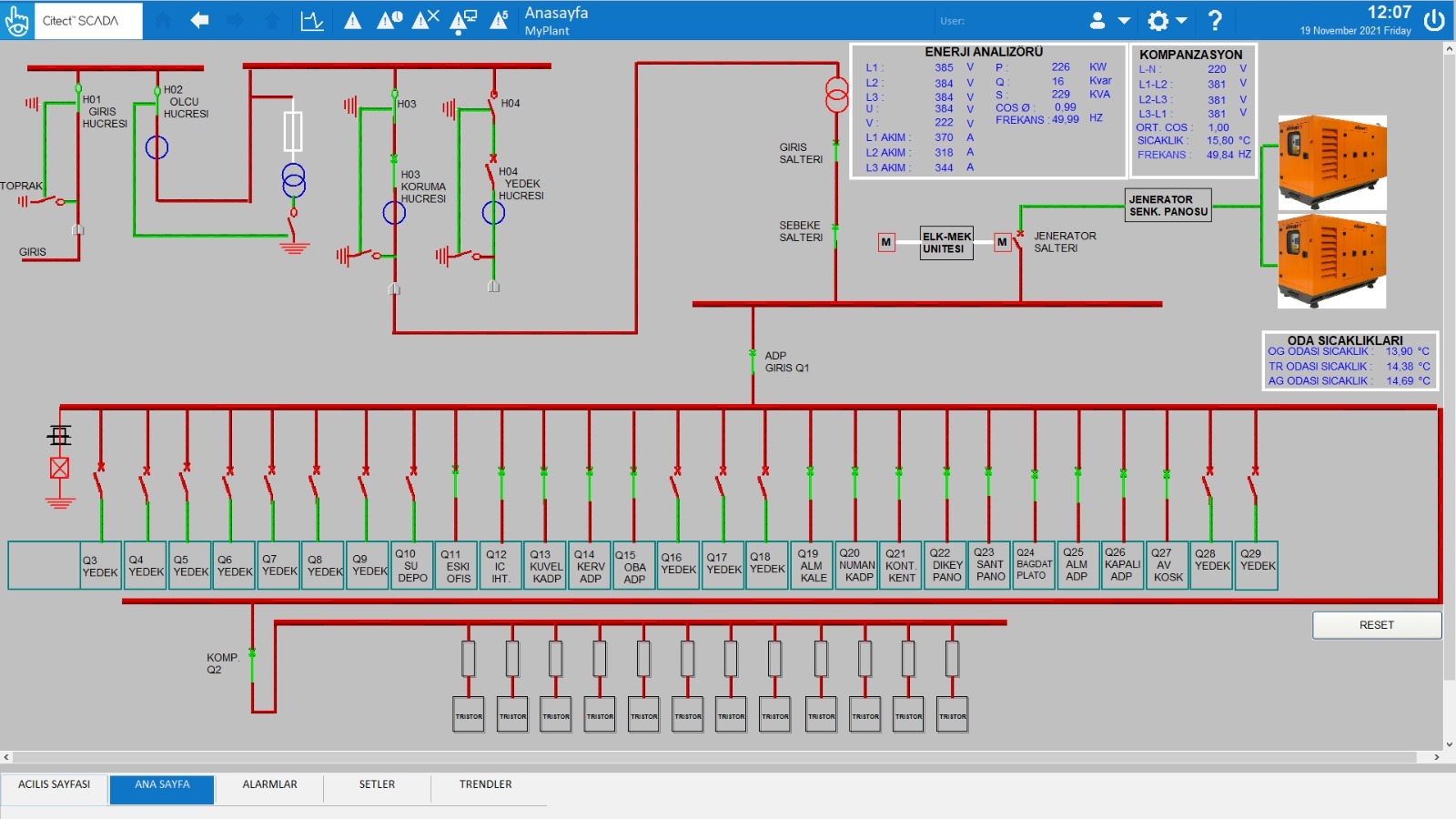Click the power shutdown icon

point(1434,20)
